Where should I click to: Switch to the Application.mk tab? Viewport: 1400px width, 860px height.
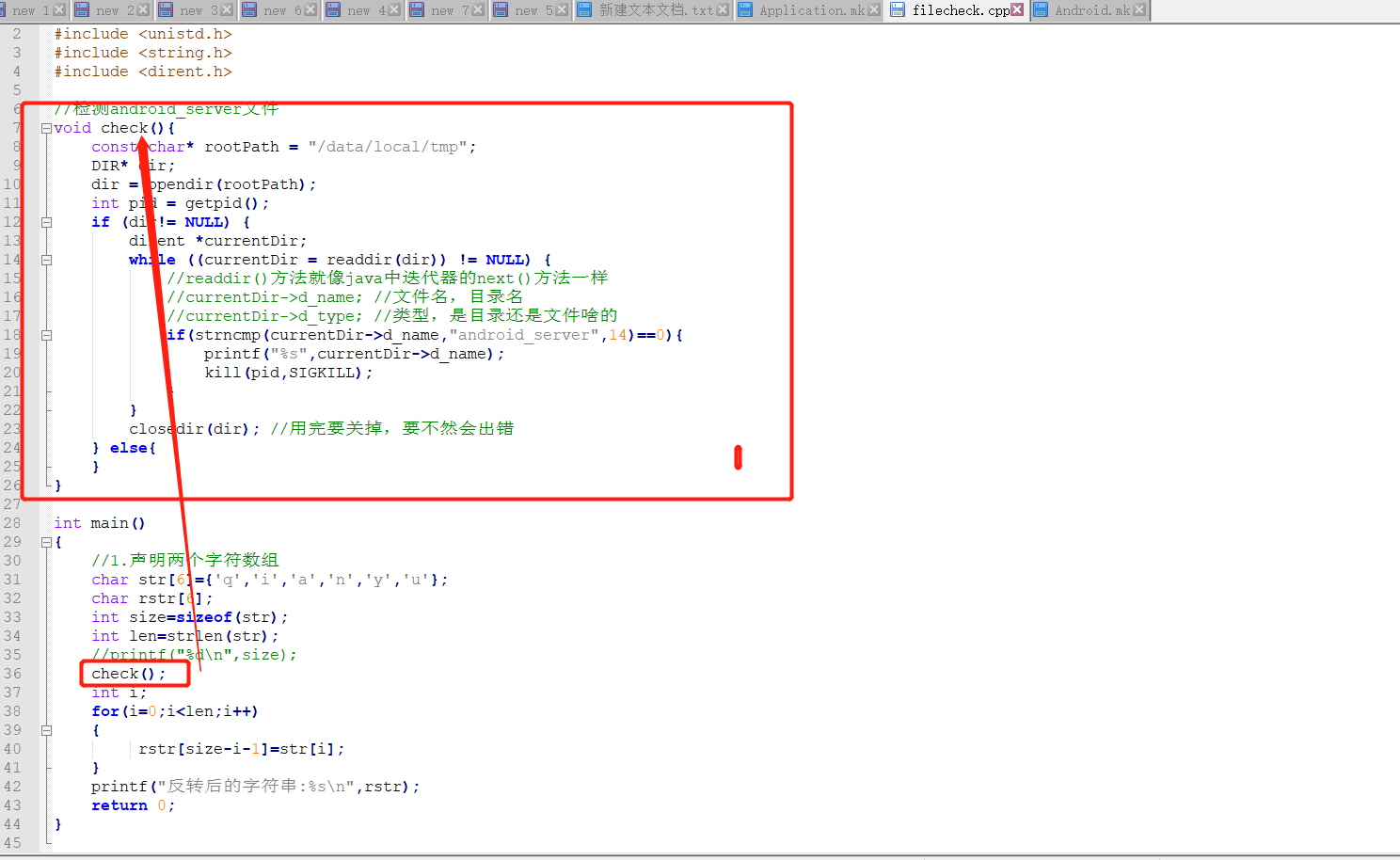coord(811,10)
